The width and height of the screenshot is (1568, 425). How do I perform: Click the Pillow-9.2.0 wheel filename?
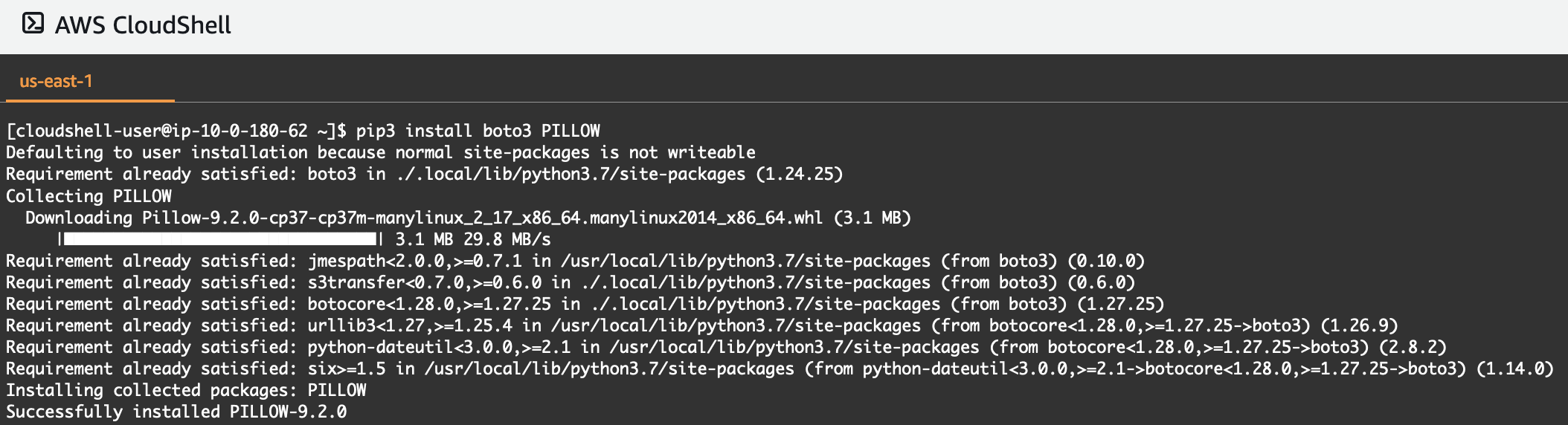click(482, 218)
